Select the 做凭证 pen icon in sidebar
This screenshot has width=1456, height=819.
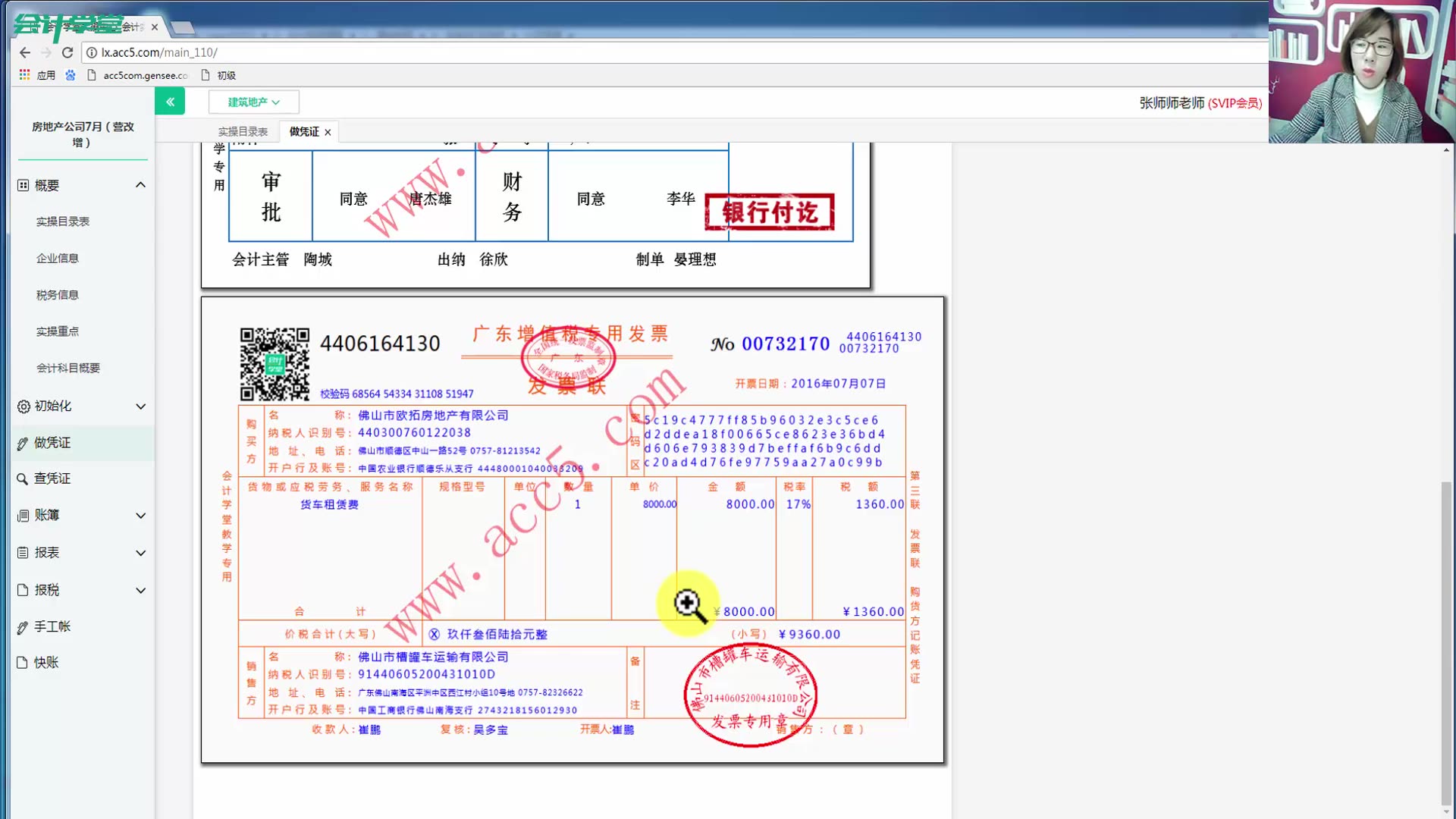click(x=23, y=442)
